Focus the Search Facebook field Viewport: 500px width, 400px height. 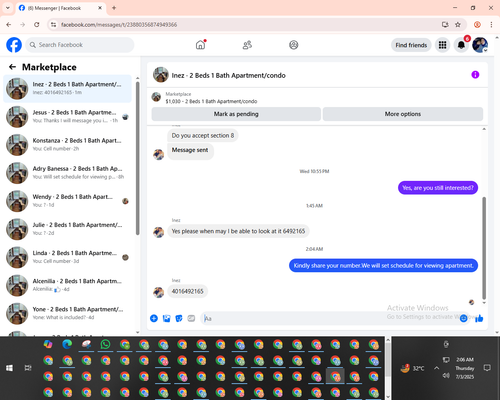tap(80, 45)
